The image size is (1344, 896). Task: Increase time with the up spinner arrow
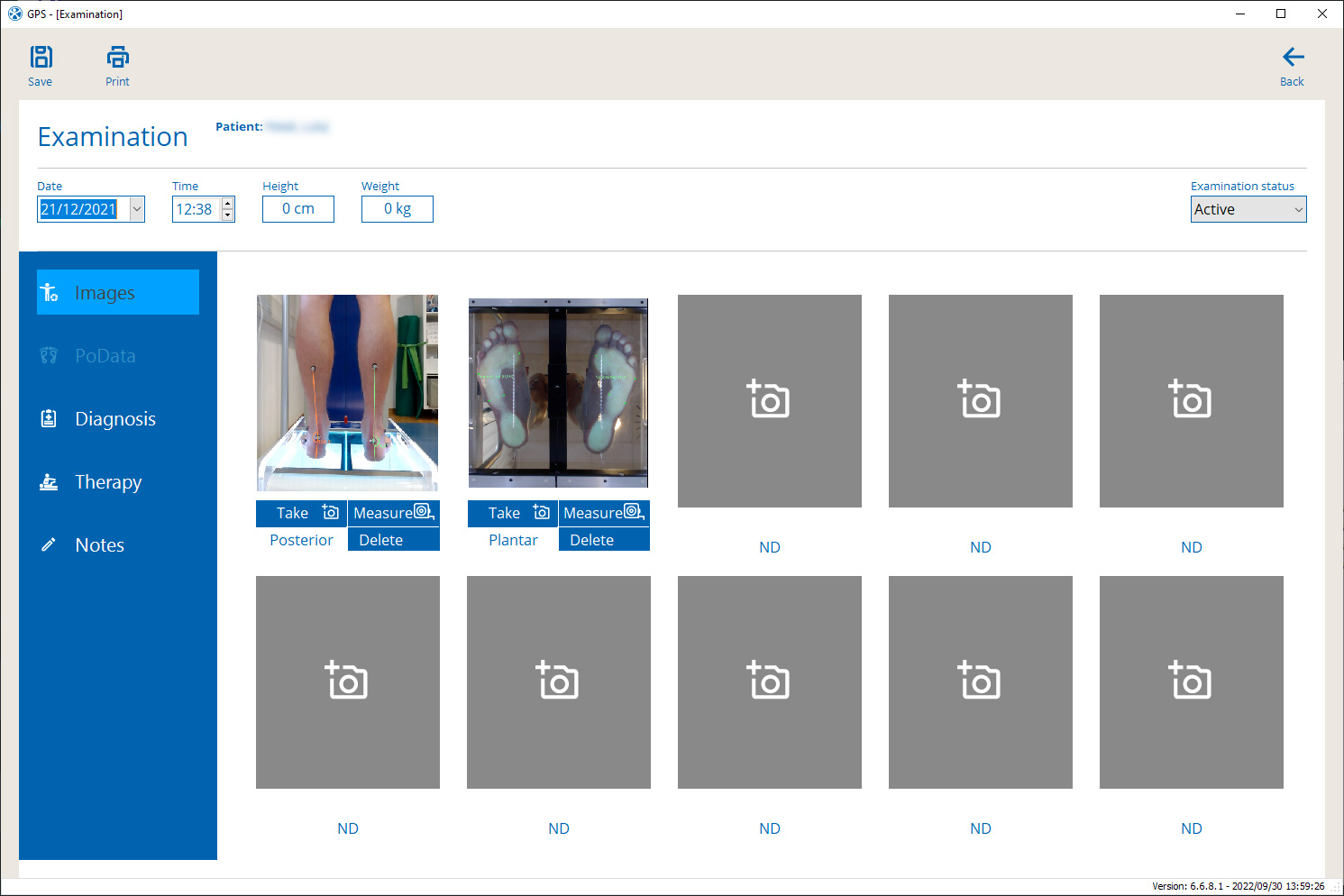(x=228, y=203)
